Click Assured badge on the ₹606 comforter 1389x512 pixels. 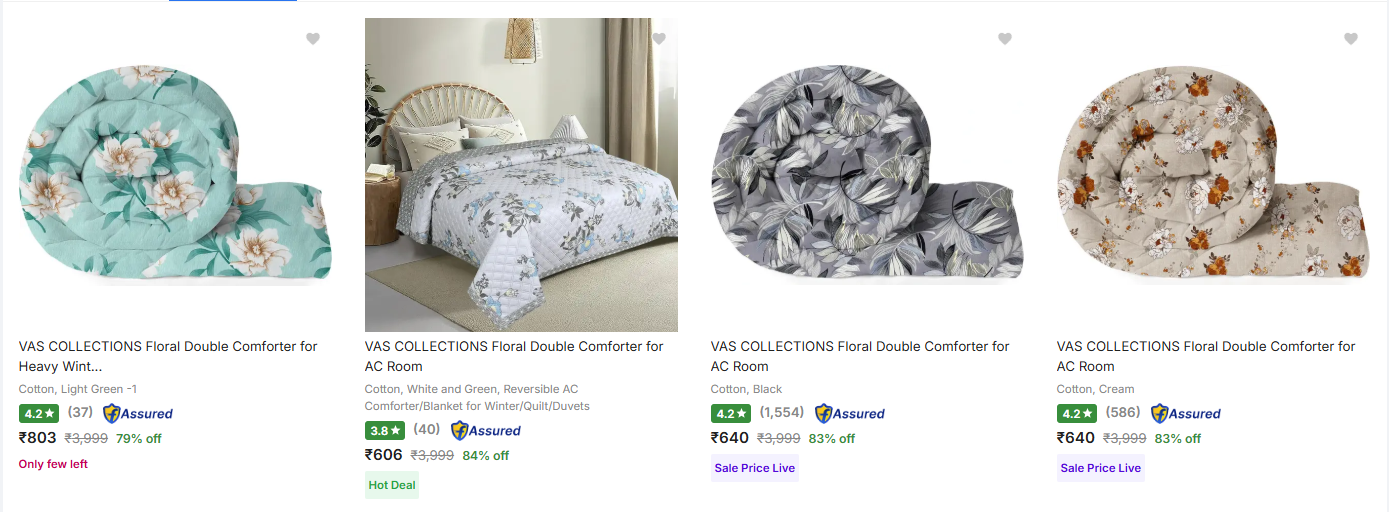point(486,430)
